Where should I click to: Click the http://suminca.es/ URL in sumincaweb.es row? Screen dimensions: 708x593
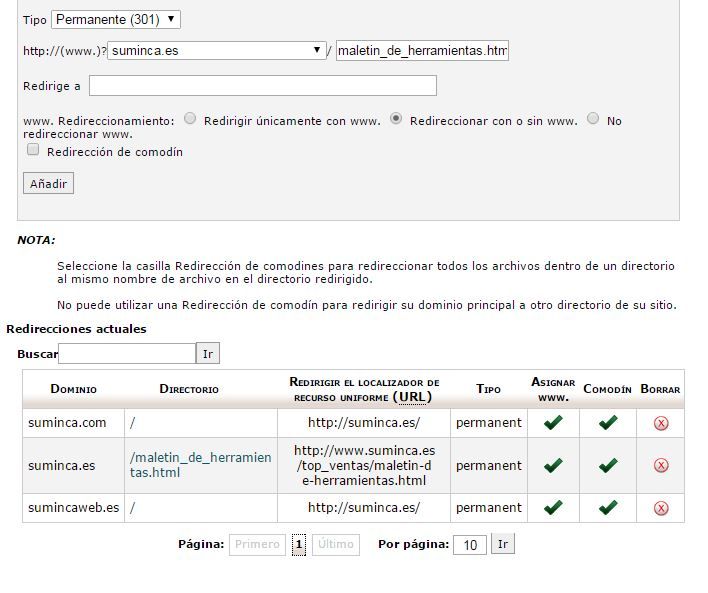pos(364,508)
